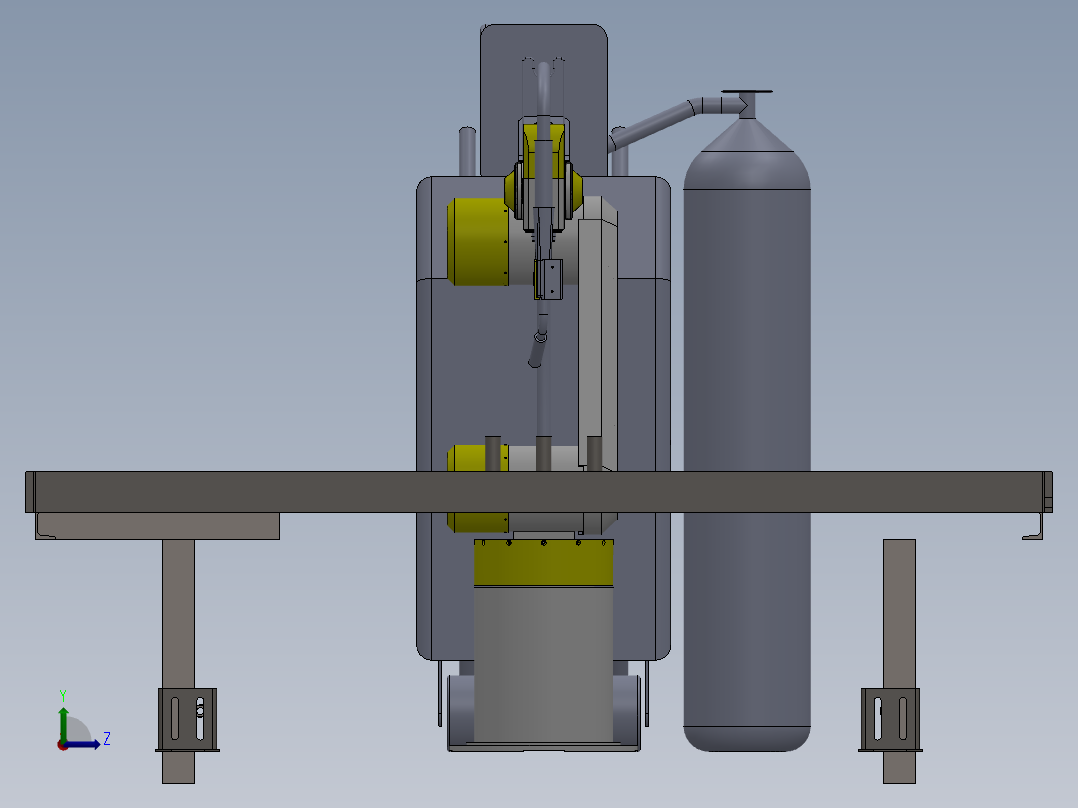Select the flat cap on top of the gas cylinder
Image resolution: width=1078 pixels, height=808 pixels.
pos(747,91)
